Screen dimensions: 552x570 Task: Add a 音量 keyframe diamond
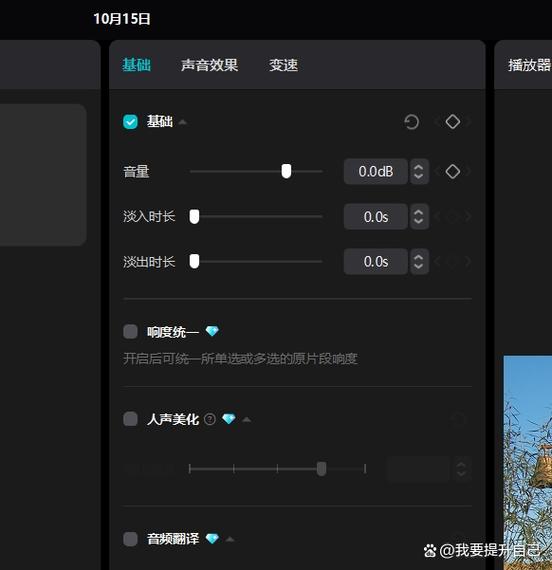point(453,172)
